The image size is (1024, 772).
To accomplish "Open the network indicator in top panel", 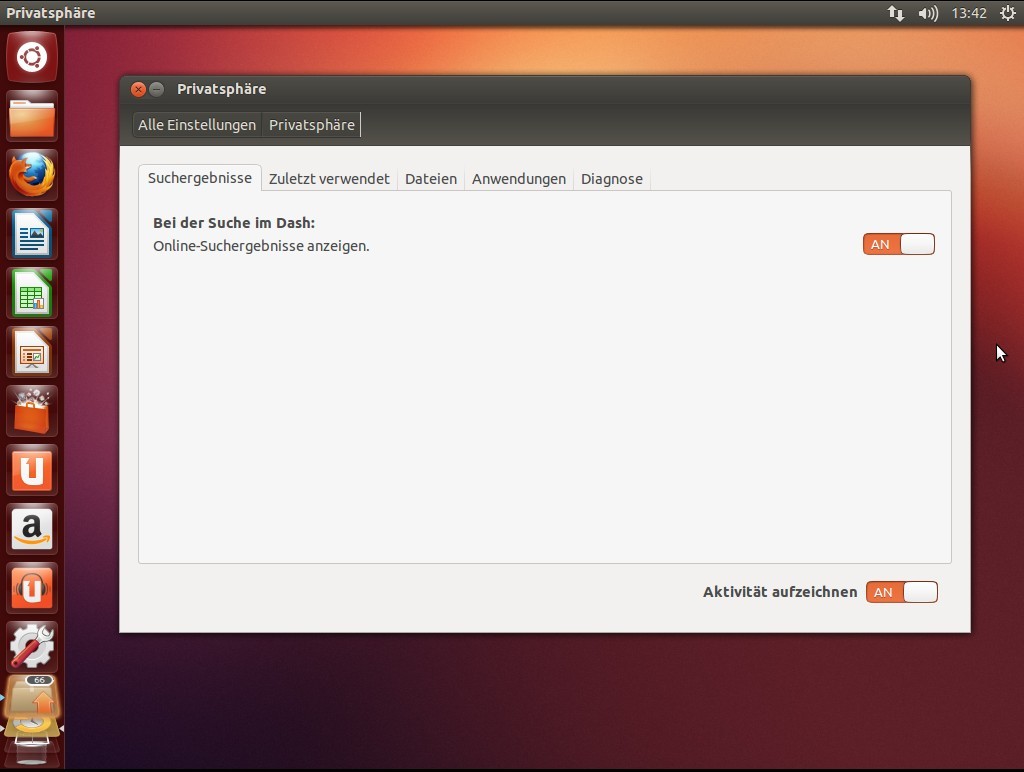I will 895,13.
